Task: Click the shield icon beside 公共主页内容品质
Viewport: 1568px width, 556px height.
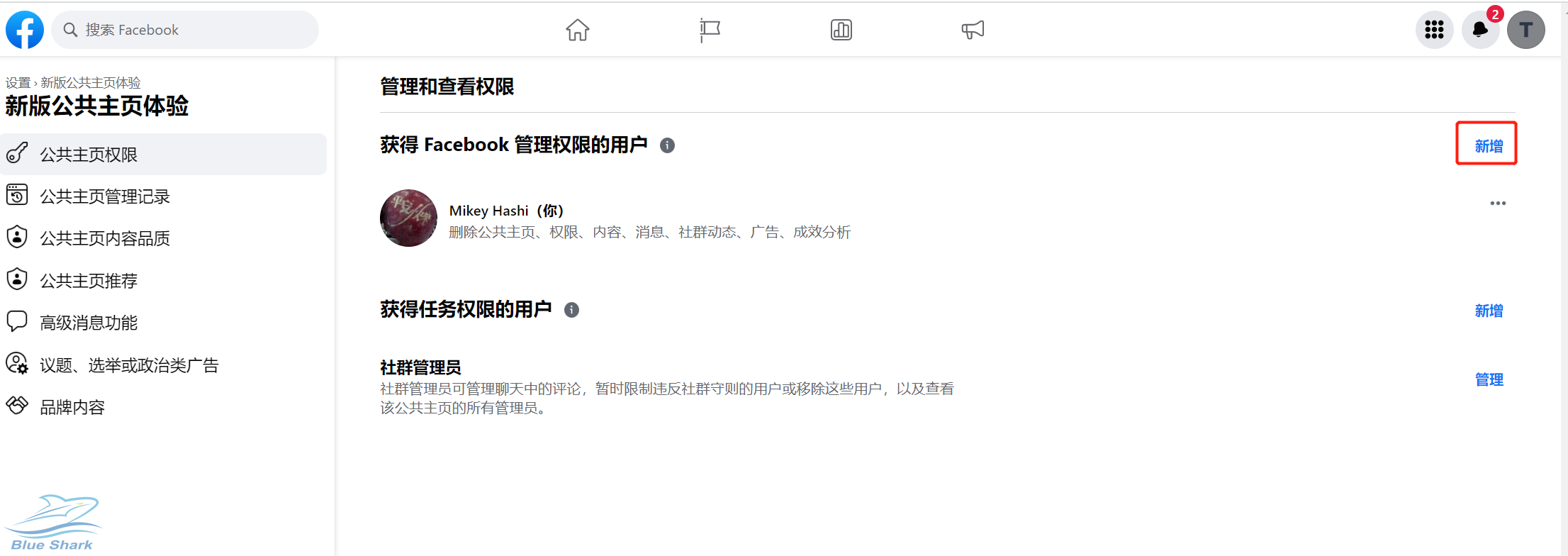Action: tap(17, 237)
